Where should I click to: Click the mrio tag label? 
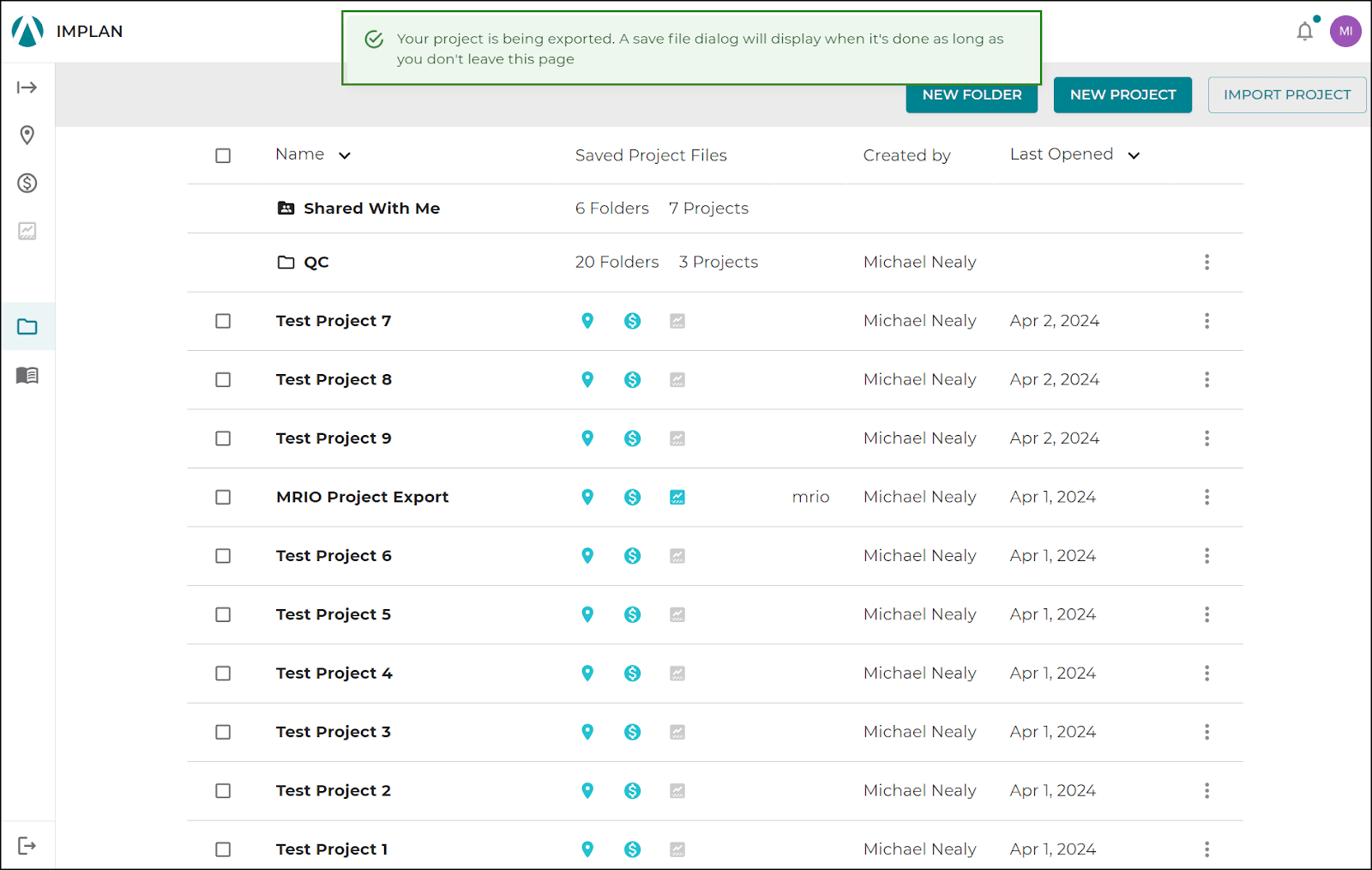pos(810,498)
